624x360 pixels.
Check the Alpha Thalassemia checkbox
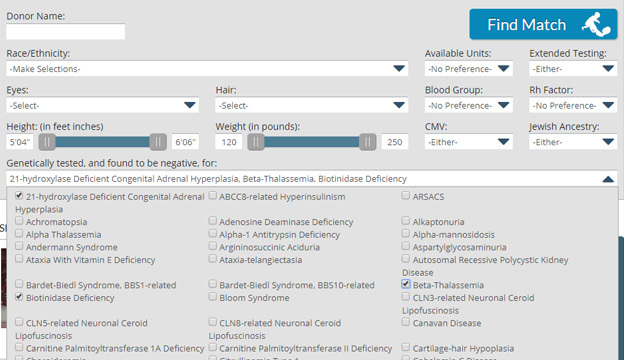click(x=19, y=233)
